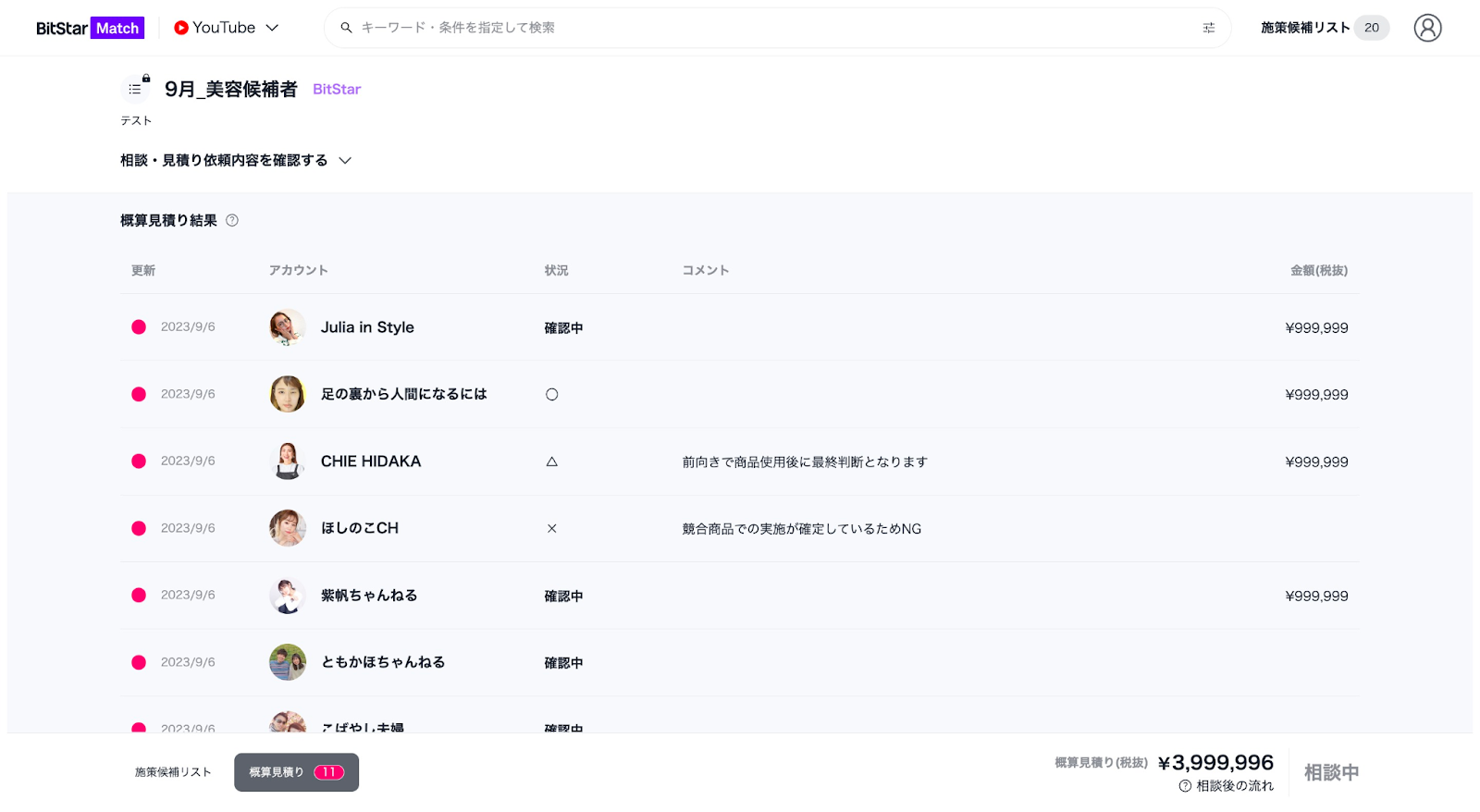This screenshot has height=812, width=1480.
Task: Open the BitStar Match home logo
Action: coord(90,28)
